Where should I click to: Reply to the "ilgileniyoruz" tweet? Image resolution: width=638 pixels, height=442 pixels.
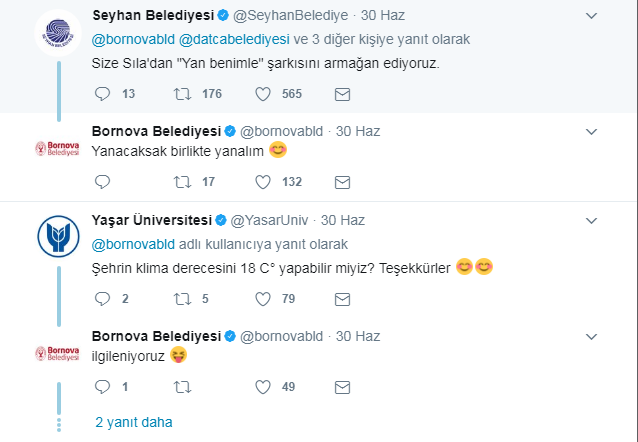[102, 387]
